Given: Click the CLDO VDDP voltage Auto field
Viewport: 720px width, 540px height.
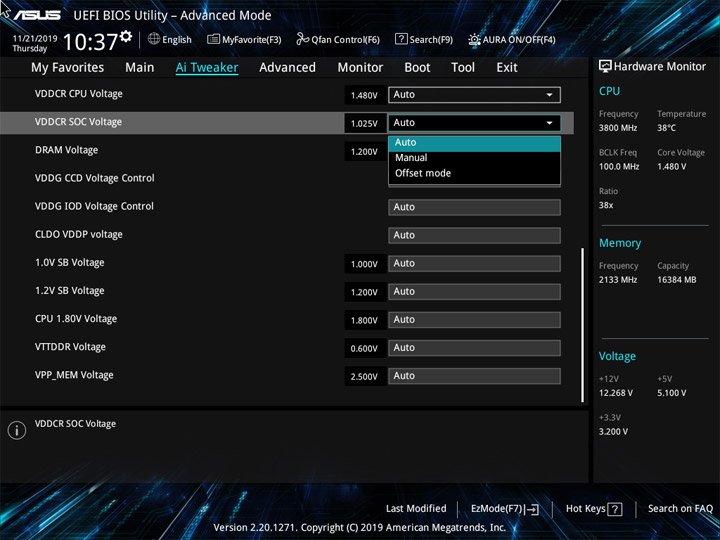Looking at the screenshot, I should point(474,236).
